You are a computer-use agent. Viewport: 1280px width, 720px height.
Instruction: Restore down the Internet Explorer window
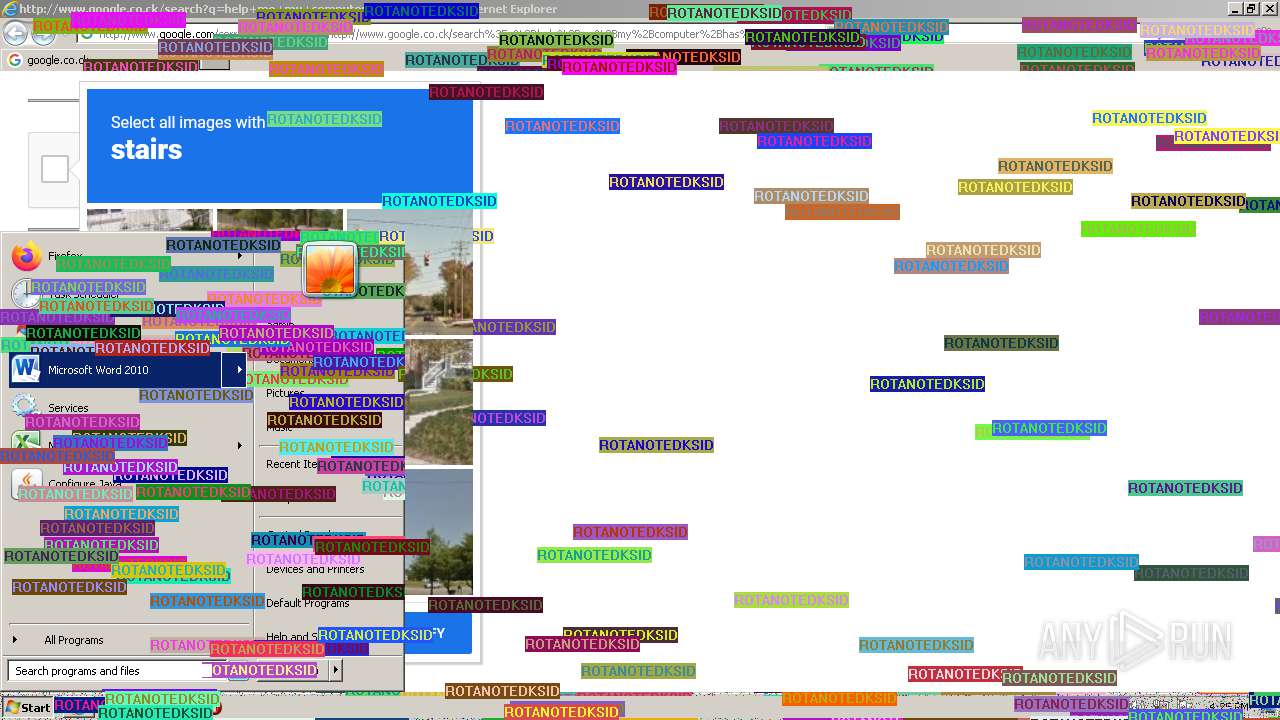(1251, 9)
